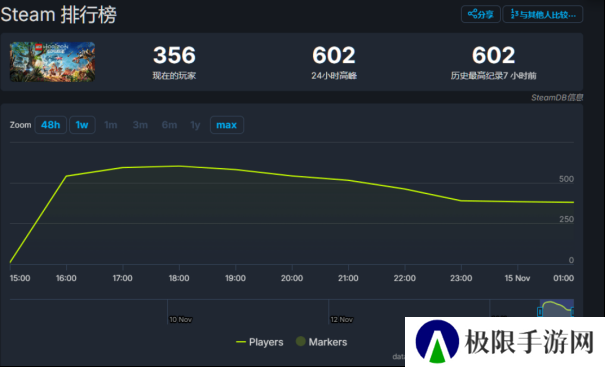This screenshot has width=605, height=367.
Task: Open the compare with others button
Action: pos(543,15)
